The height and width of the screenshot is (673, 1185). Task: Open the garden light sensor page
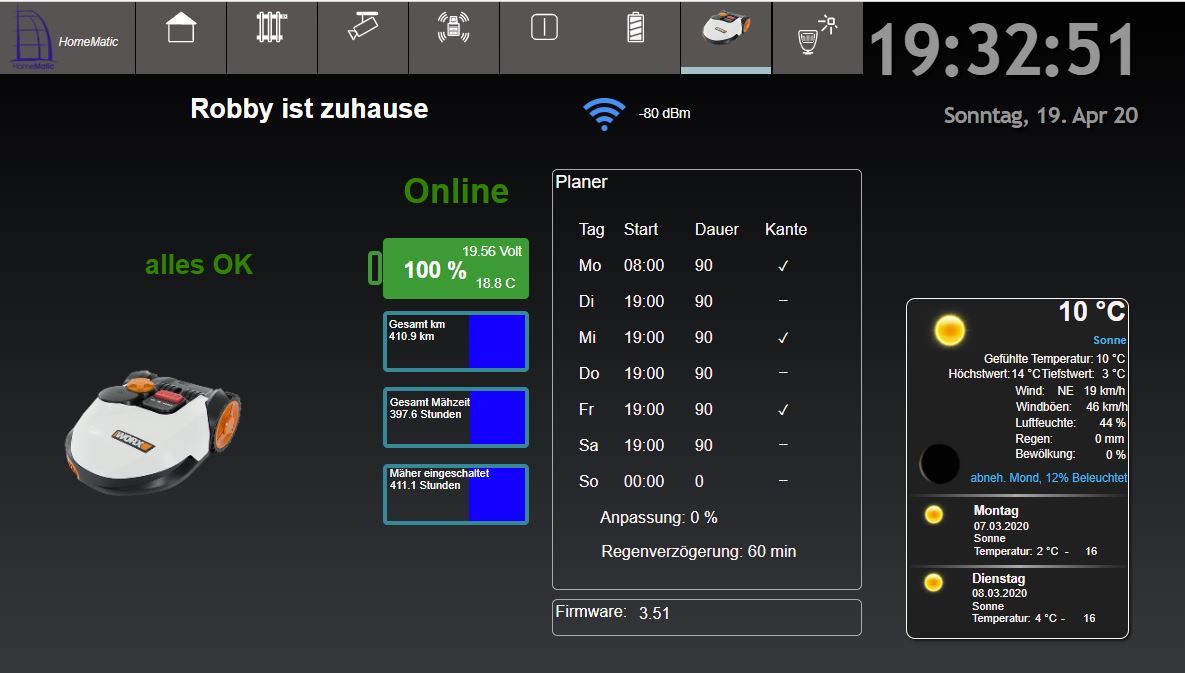(818, 34)
